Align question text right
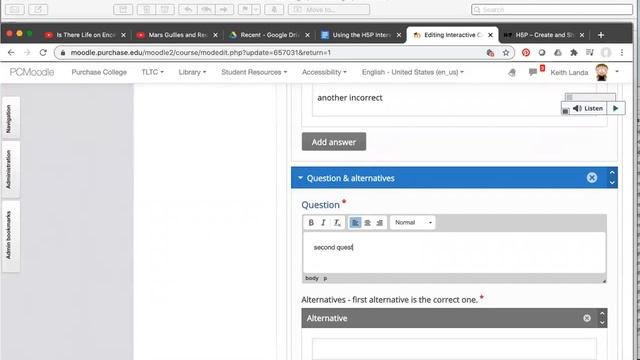 coord(380,222)
